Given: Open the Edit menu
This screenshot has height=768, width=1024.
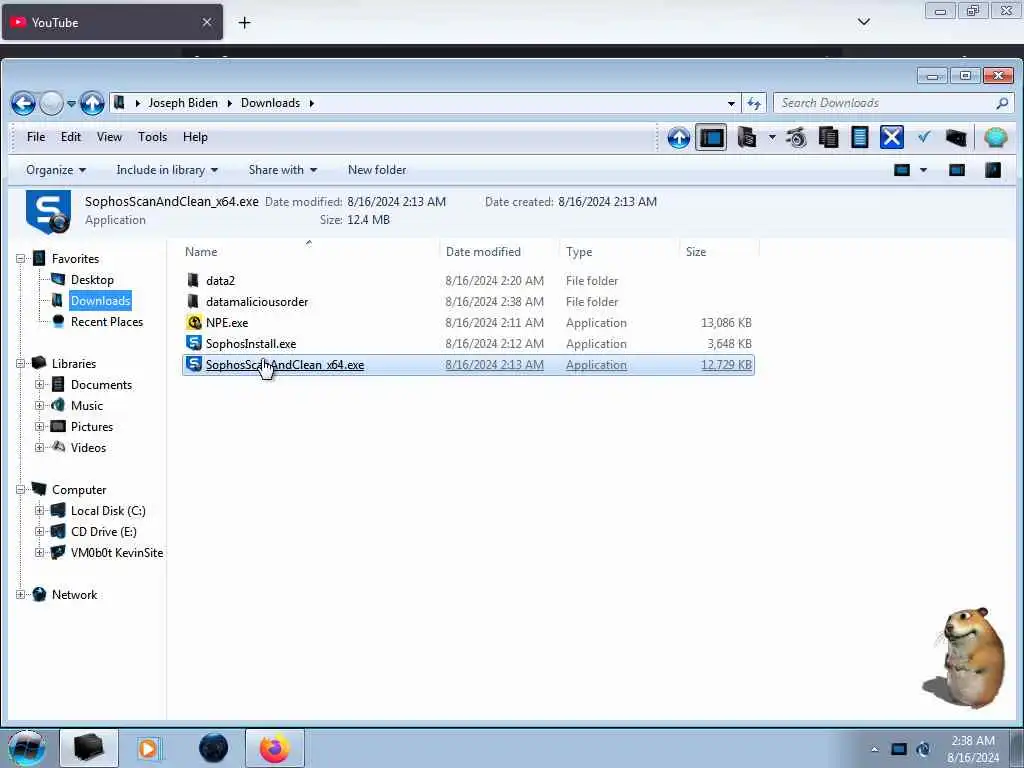Looking at the screenshot, I should click(x=71, y=137).
